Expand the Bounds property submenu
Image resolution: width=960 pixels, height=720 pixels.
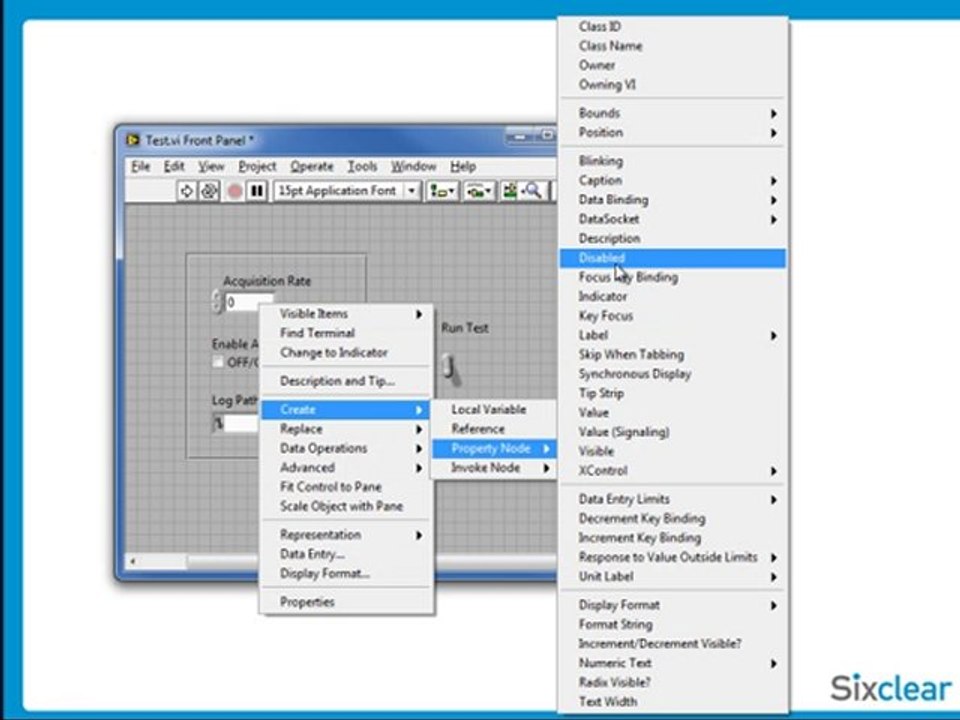pos(673,113)
